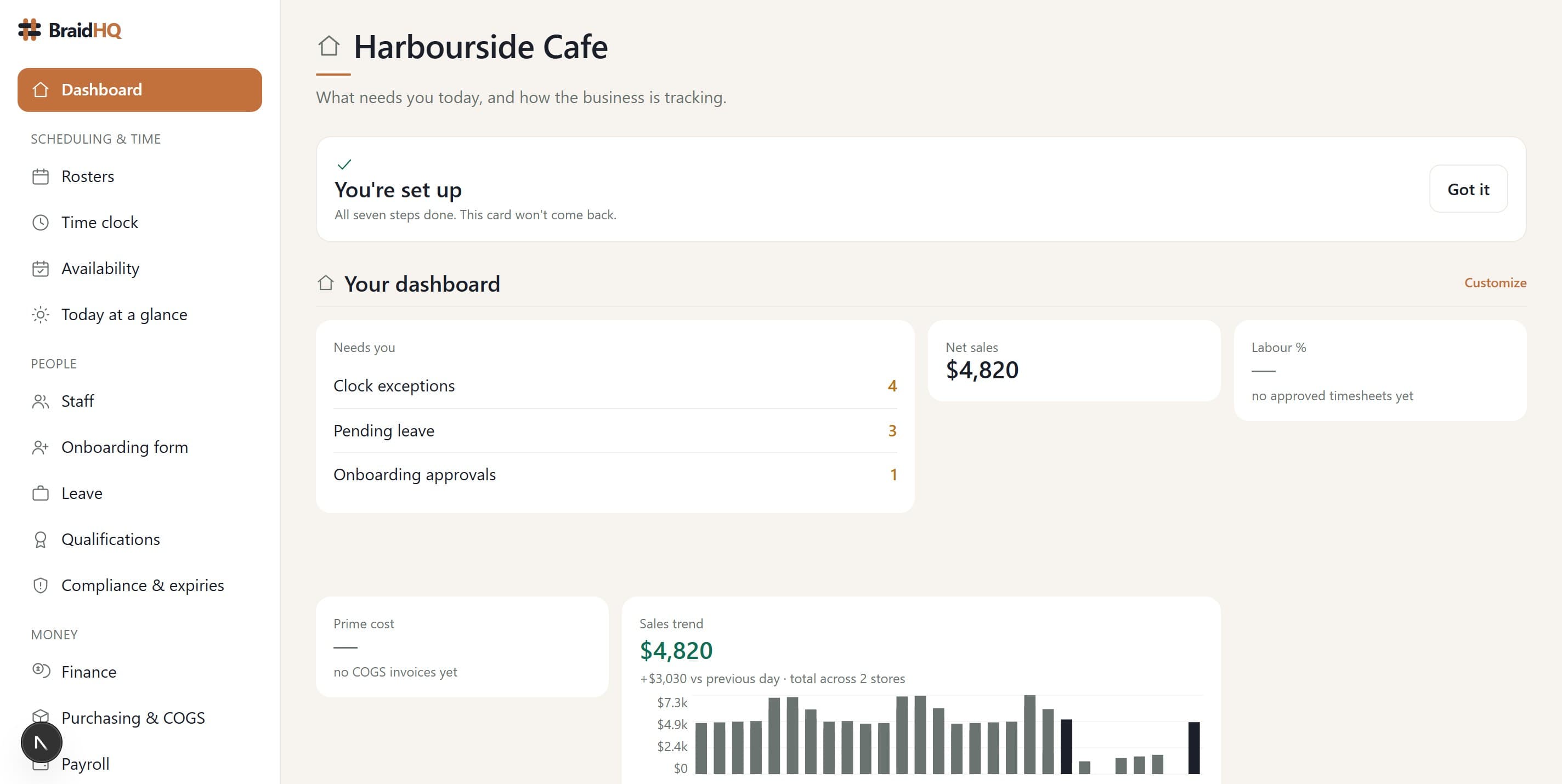Image resolution: width=1562 pixels, height=784 pixels.
Task: Click the Net sales card
Action: pos(1074,361)
